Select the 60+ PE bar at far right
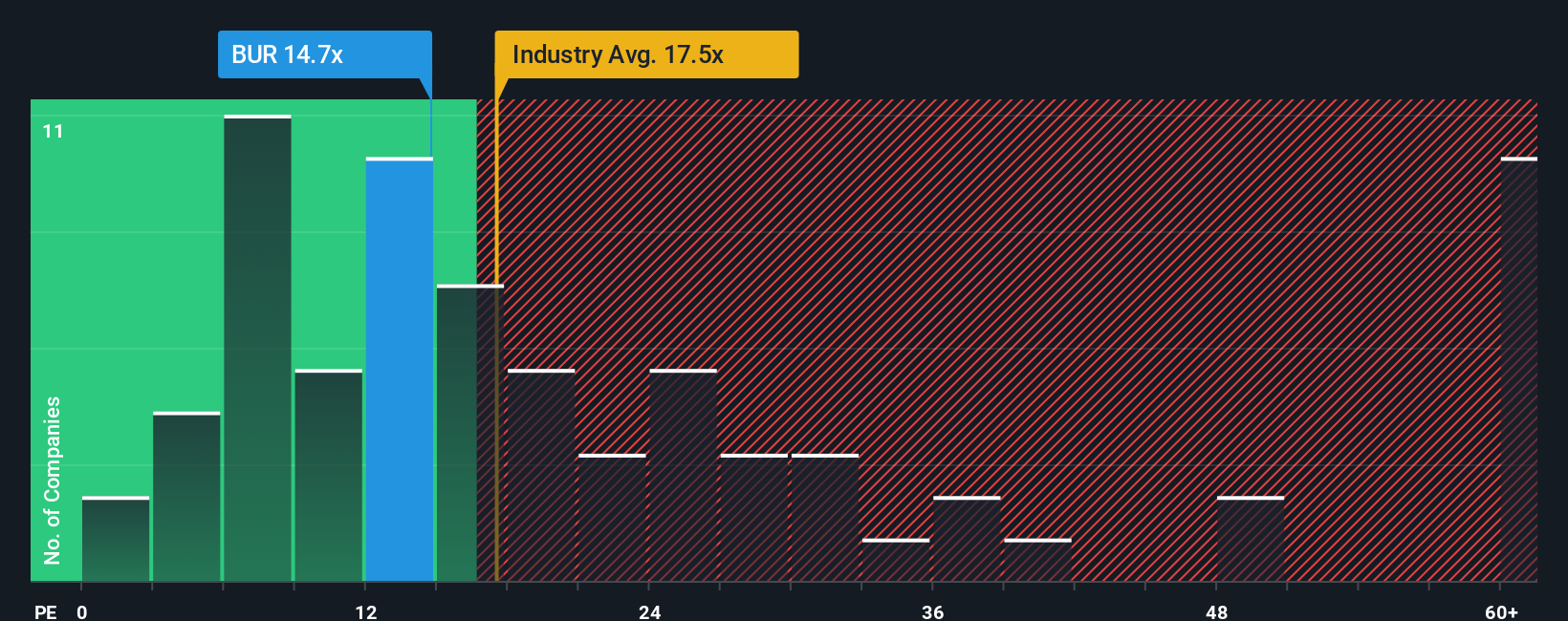1568x621 pixels. click(x=1519, y=370)
